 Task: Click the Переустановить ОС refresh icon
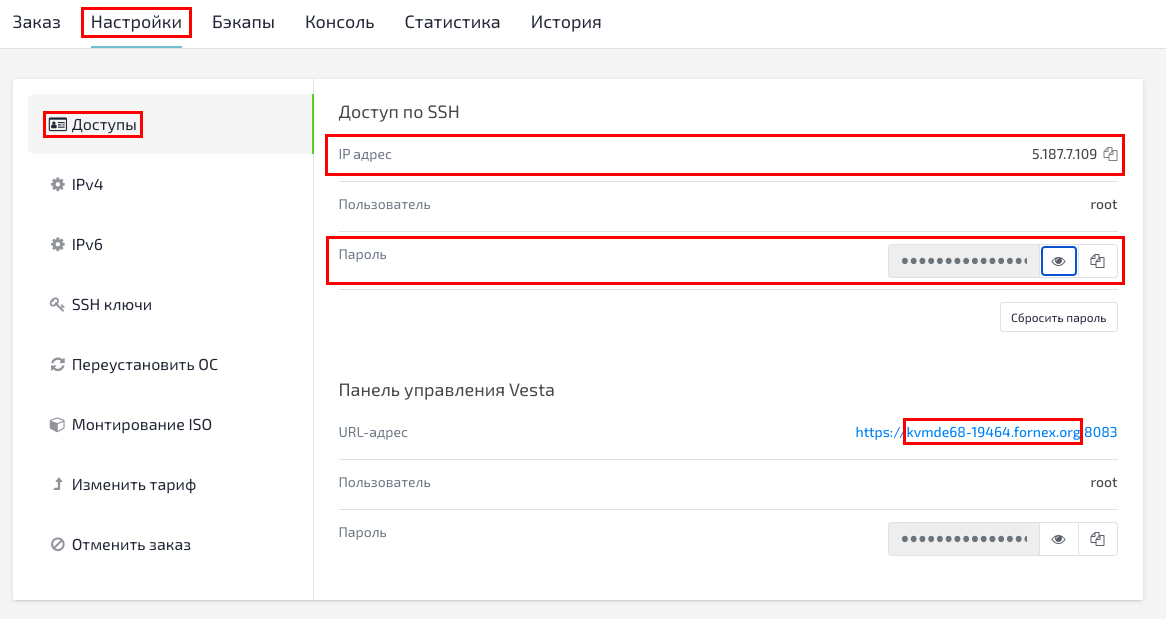coord(57,365)
